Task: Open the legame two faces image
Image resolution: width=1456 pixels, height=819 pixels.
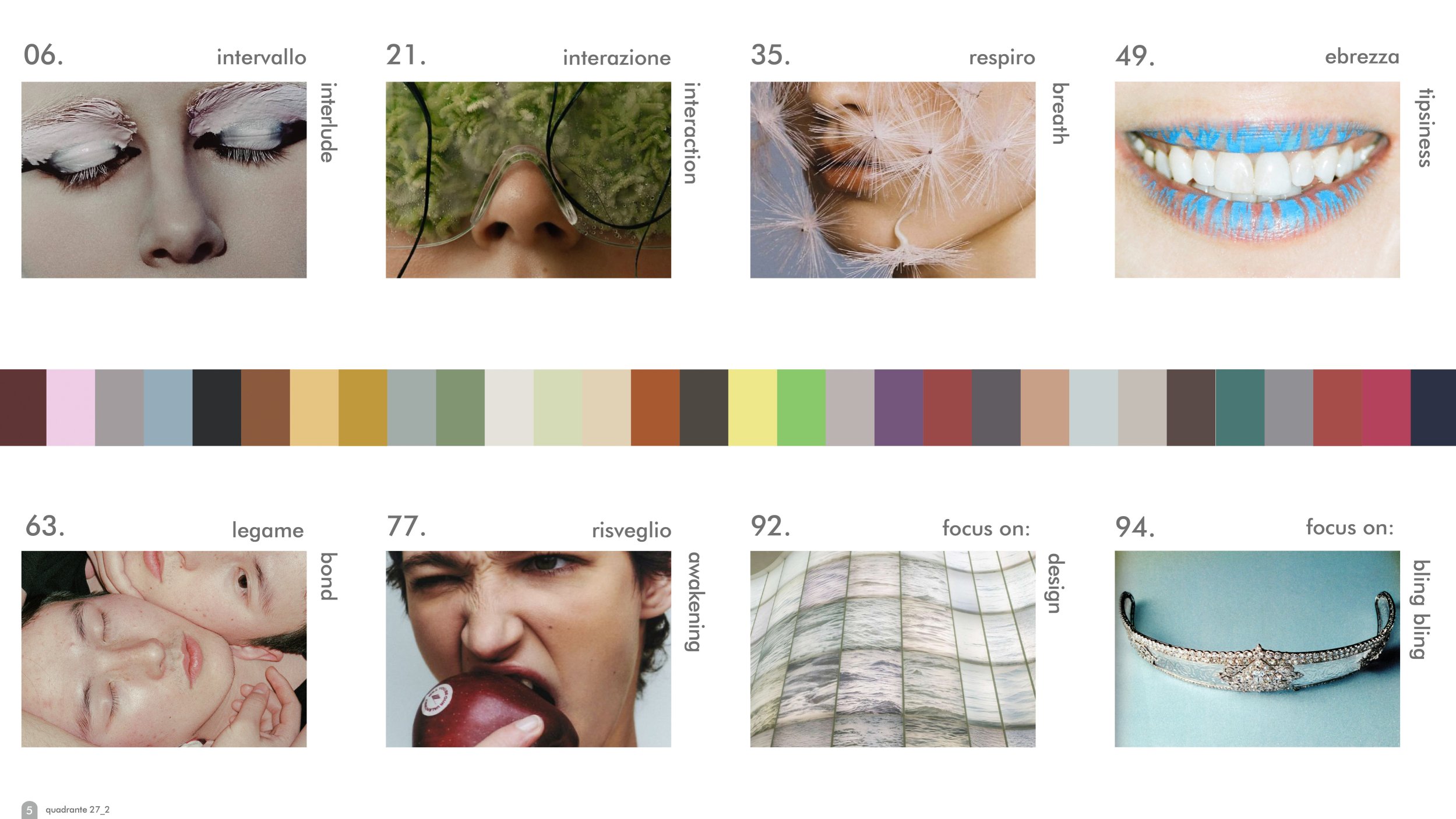Action: click(164, 649)
